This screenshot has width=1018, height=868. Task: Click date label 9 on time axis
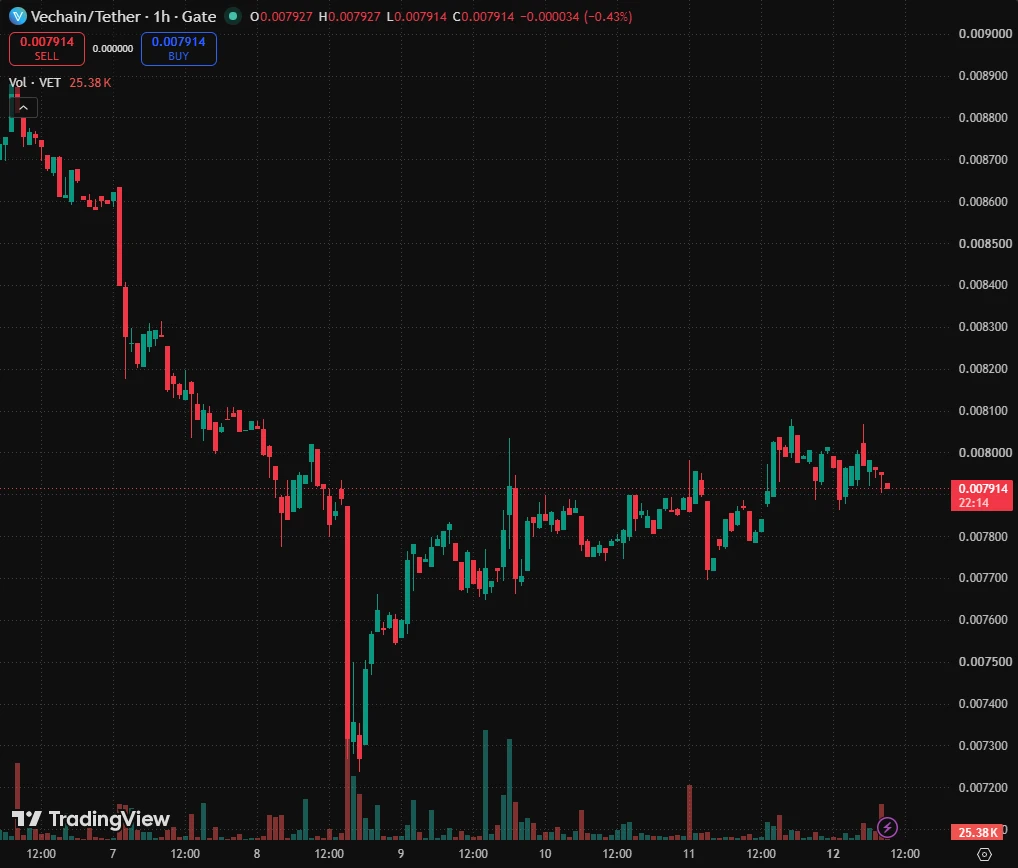(x=401, y=854)
